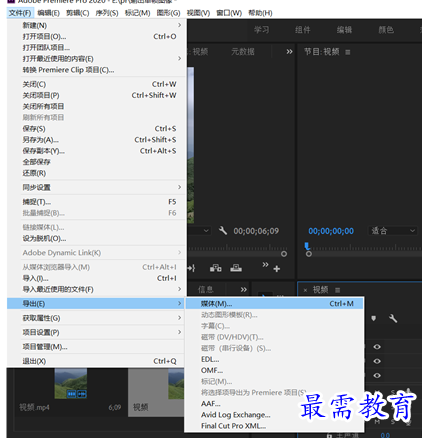
Task: Choose 另存为(A)... menu entry
Action: click(97, 140)
